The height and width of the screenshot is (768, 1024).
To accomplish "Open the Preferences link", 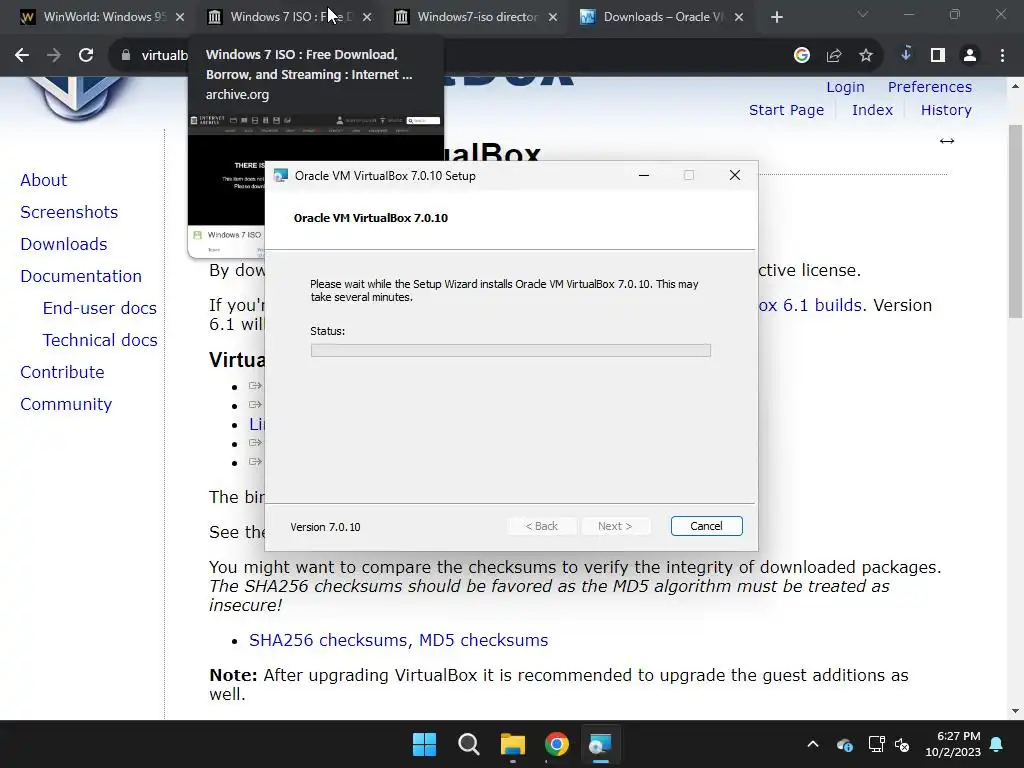I will [929, 87].
